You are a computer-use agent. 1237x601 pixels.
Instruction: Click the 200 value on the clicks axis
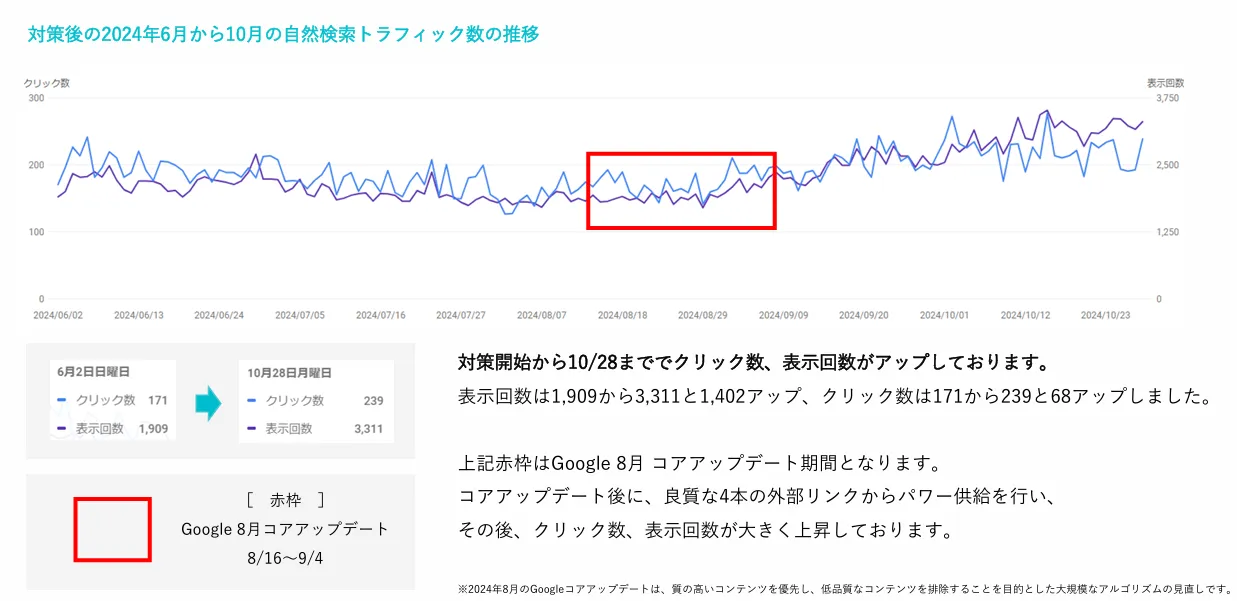pos(35,165)
